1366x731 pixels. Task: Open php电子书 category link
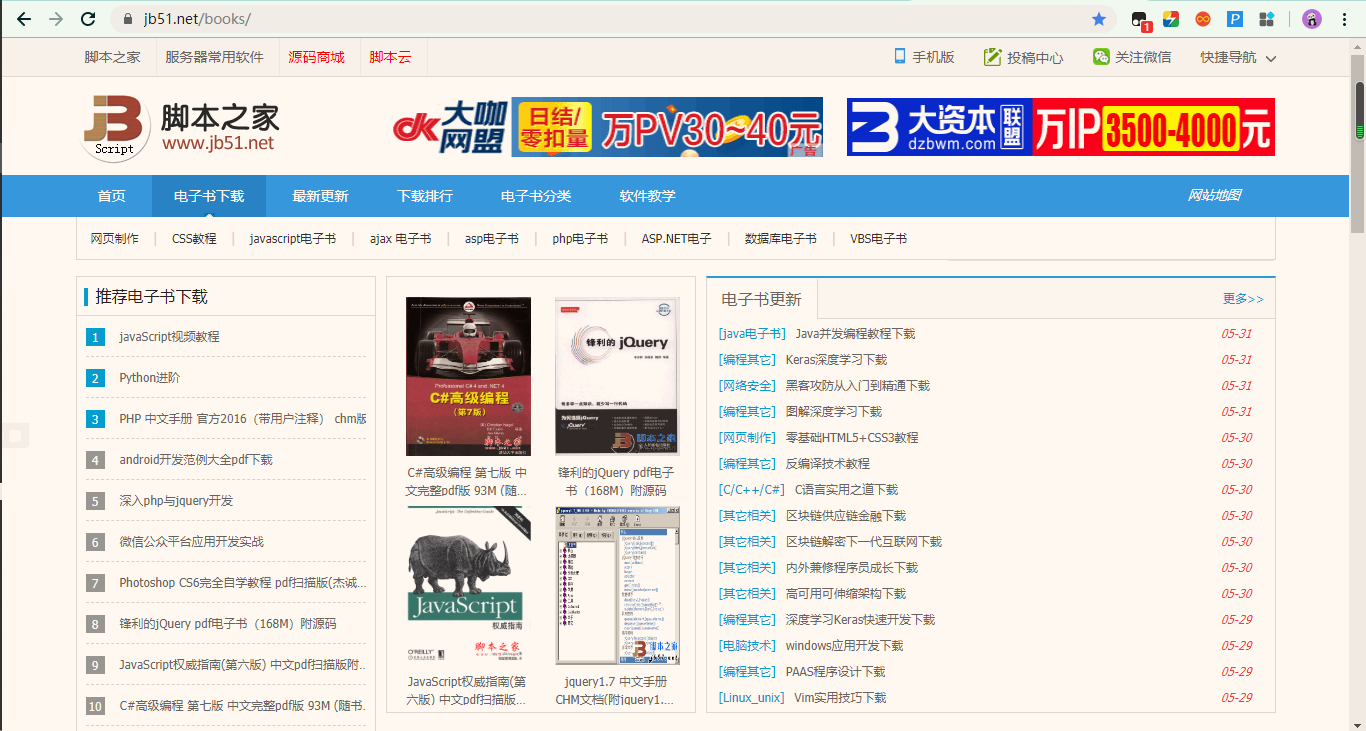tap(580, 239)
